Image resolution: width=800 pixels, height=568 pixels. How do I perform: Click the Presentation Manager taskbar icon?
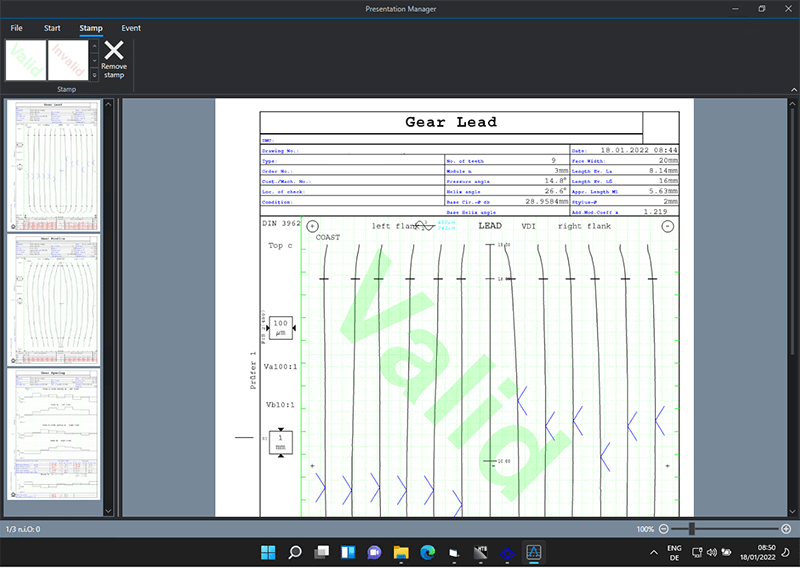point(534,552)
